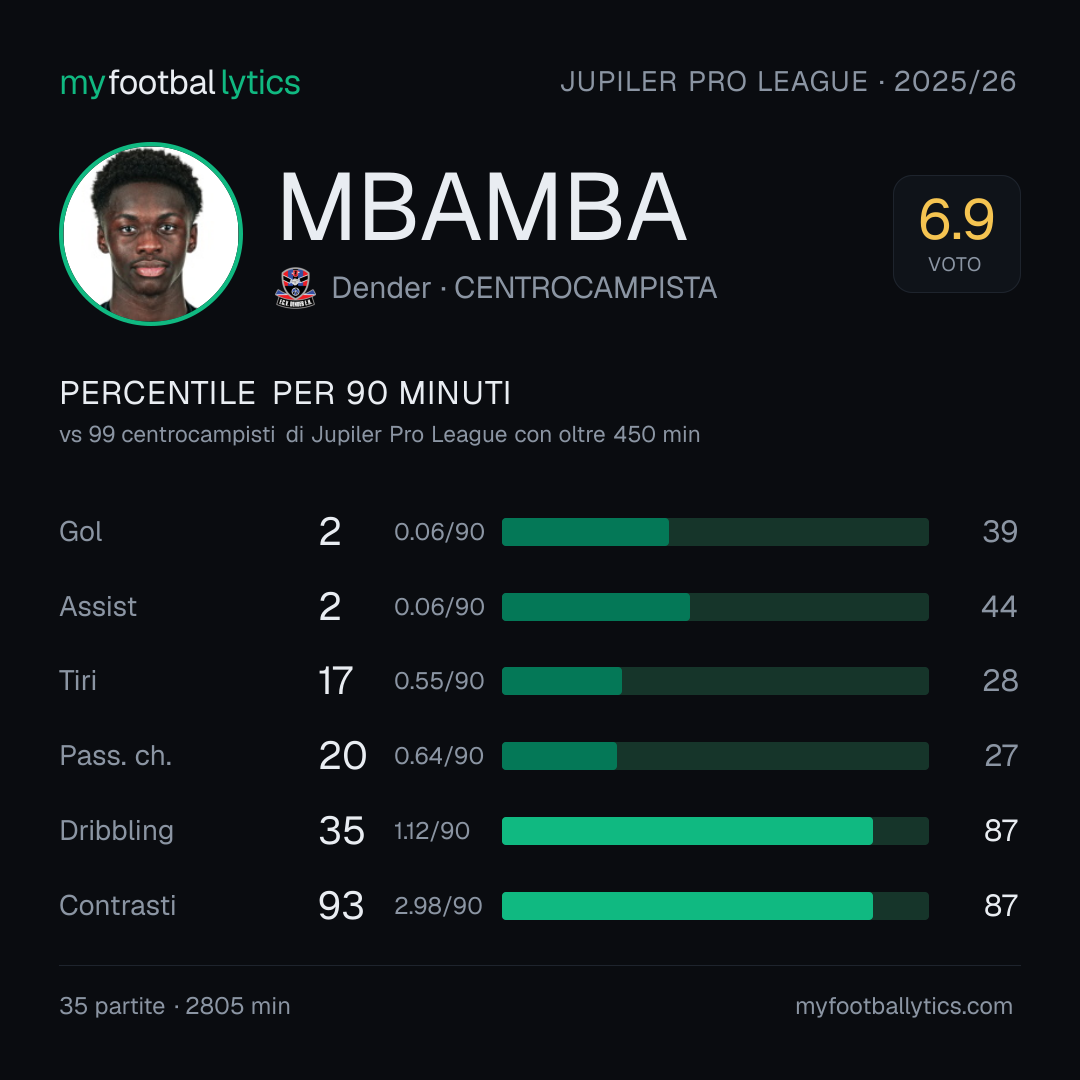This screenshot has height=1080, width=1080.
Task: Click the Jupiler Pro League 2025/26 label
Action: pyautogui.click(x=788, y=82)
